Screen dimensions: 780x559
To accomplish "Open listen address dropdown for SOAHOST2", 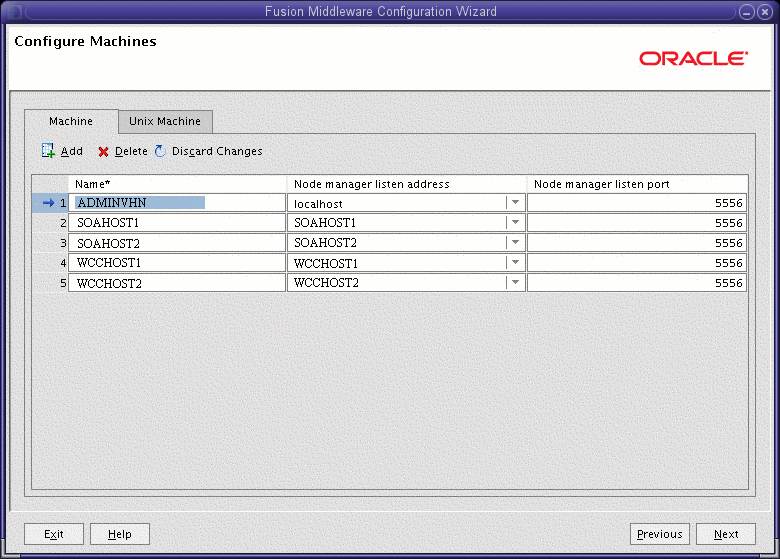I will click(x=515, y=242).
